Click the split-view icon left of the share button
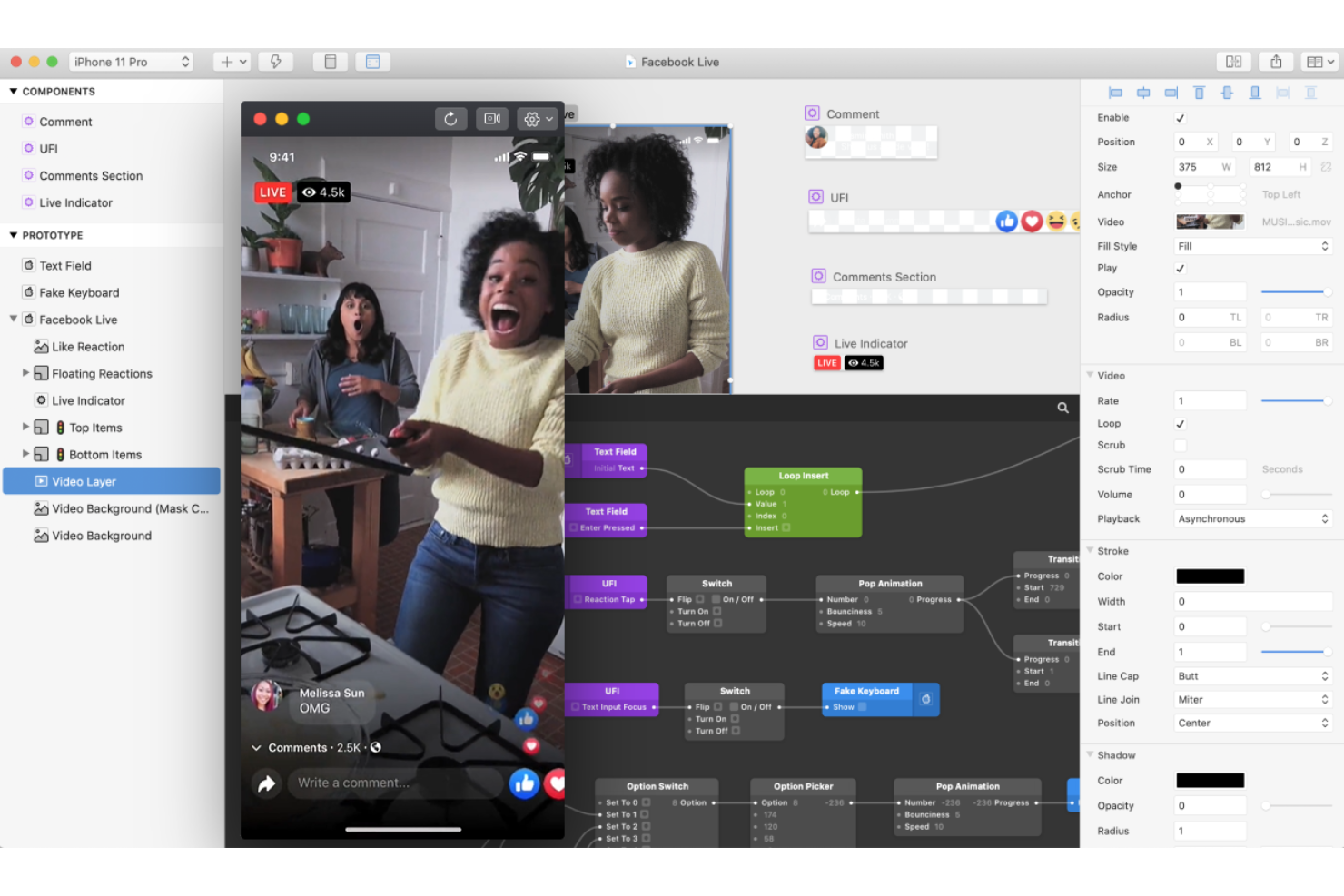The width and height of the screenshot is (1344, 896). click(1233, 62)
